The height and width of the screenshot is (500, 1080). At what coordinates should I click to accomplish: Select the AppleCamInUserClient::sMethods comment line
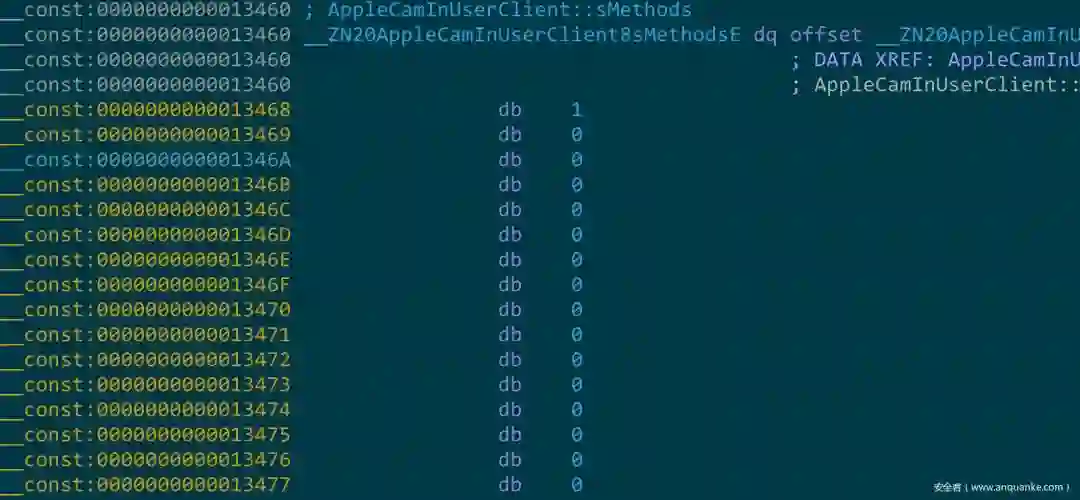(509, 10)
